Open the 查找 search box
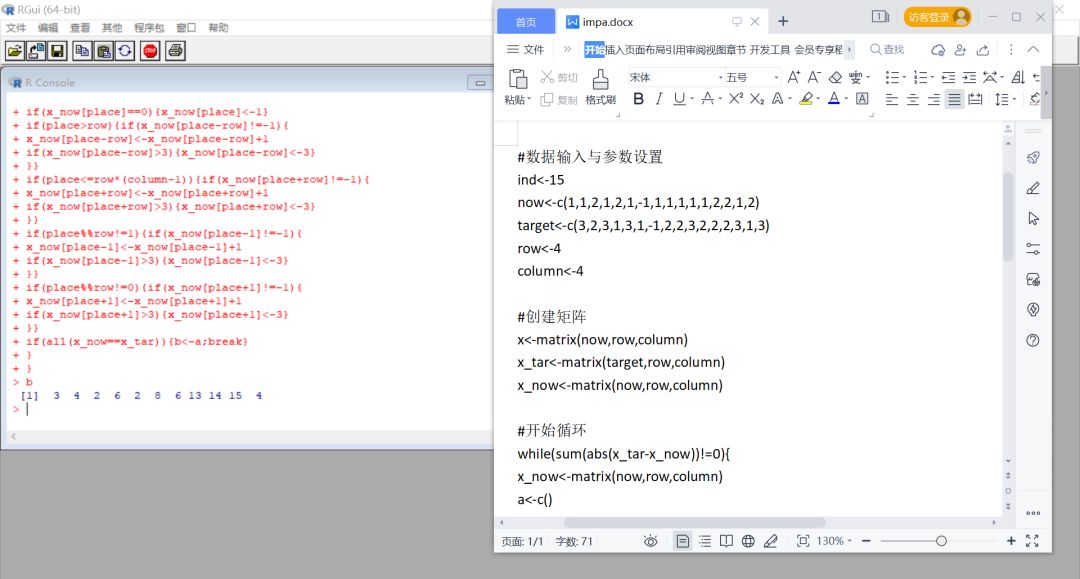Viewport: 1080px width, 579px height. (887, 50)
